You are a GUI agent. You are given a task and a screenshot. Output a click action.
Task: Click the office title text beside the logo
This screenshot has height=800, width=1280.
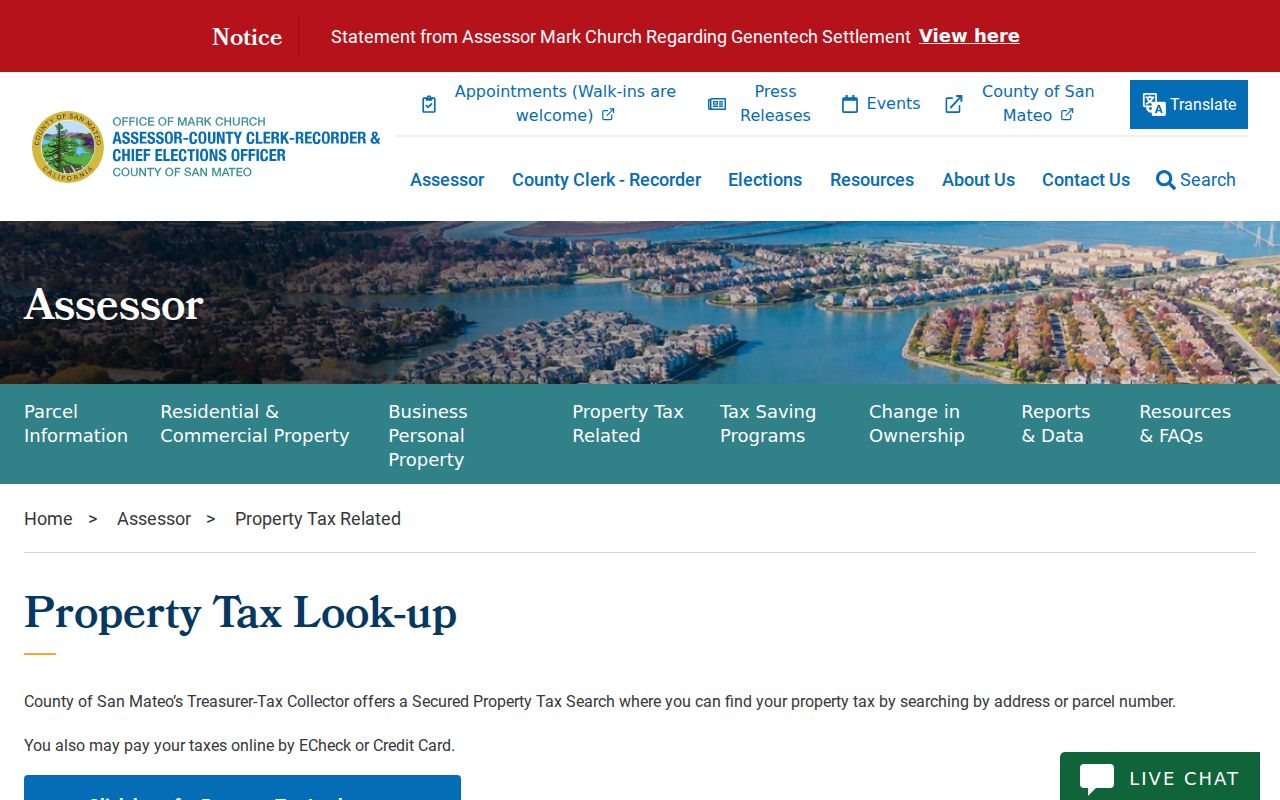tap(246, 147)
